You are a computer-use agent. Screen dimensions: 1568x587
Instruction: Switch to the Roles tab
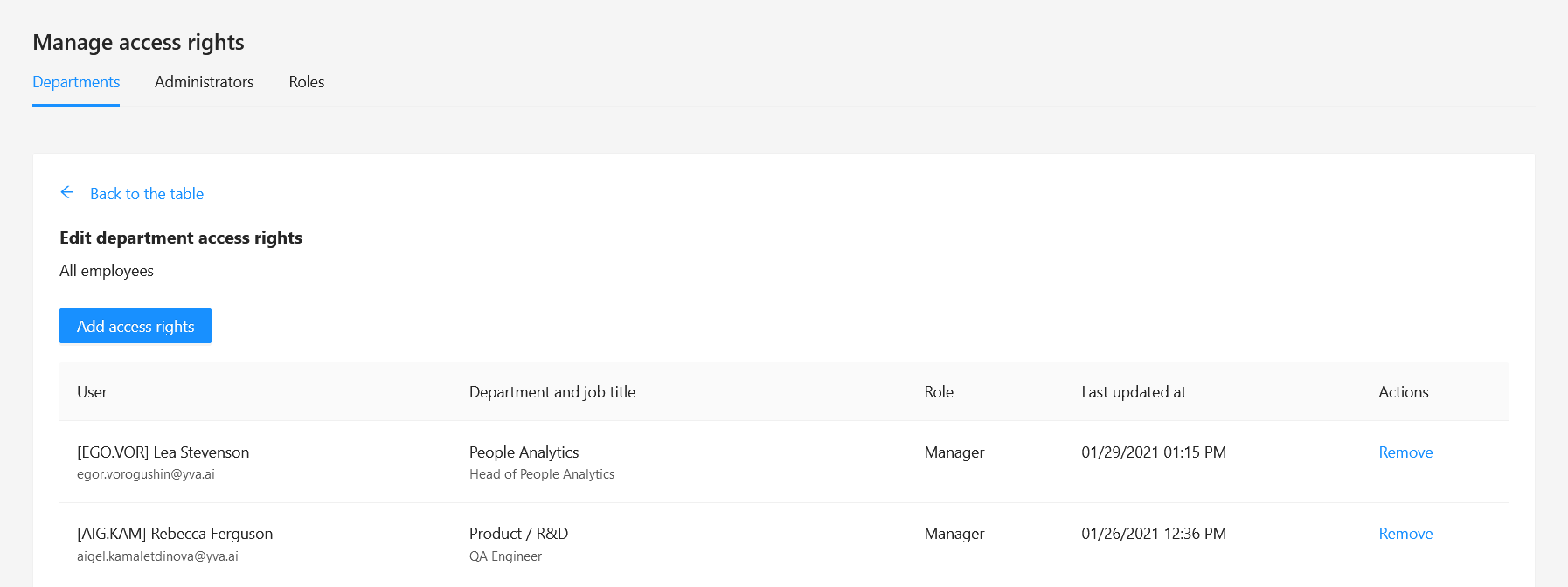click(x=307, y=82)
